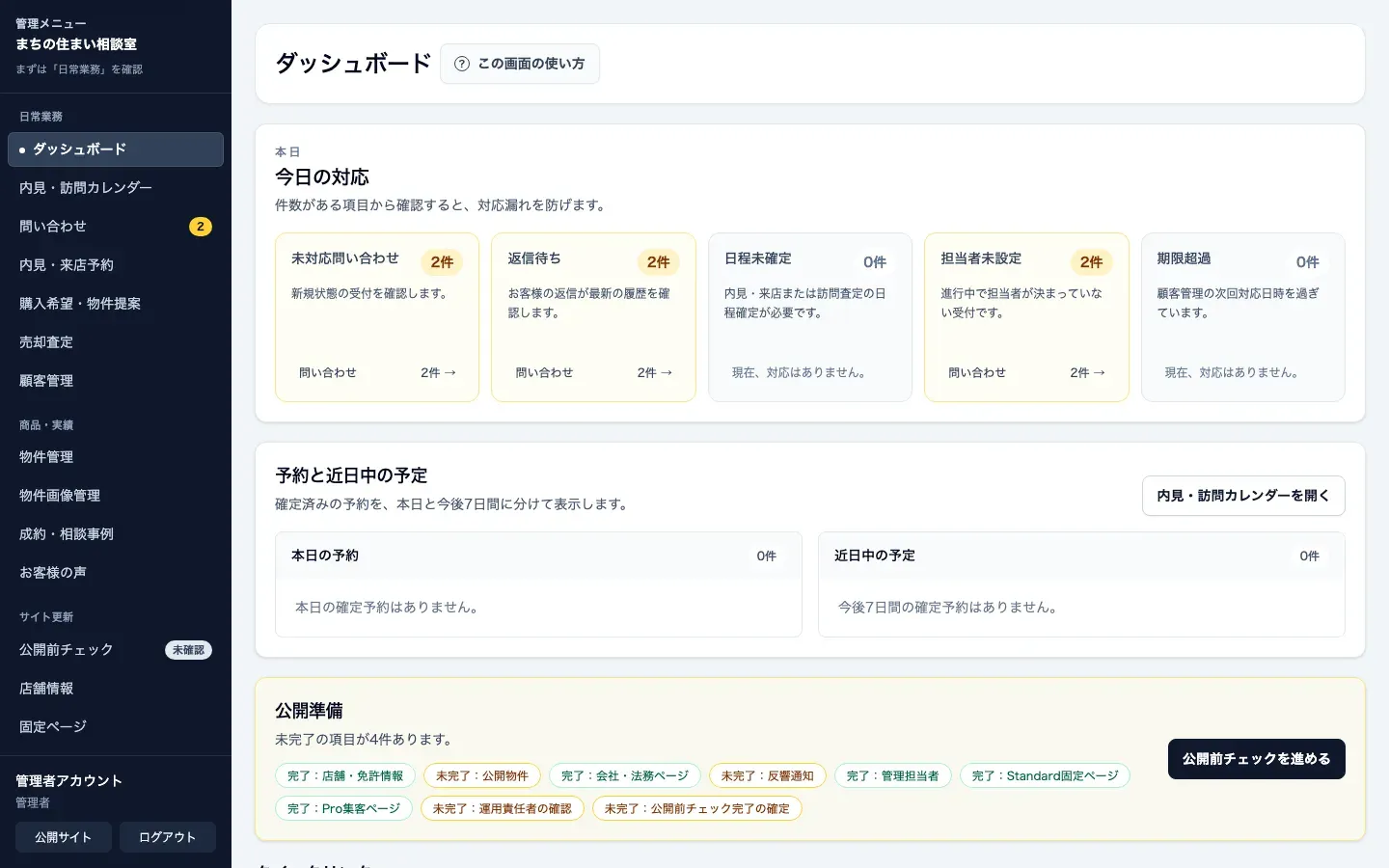Image resolution: width=1389 pixels, height=868 pixels.
Task: Open 購入希望・物件提案 menu item
Action: point(116,304)
